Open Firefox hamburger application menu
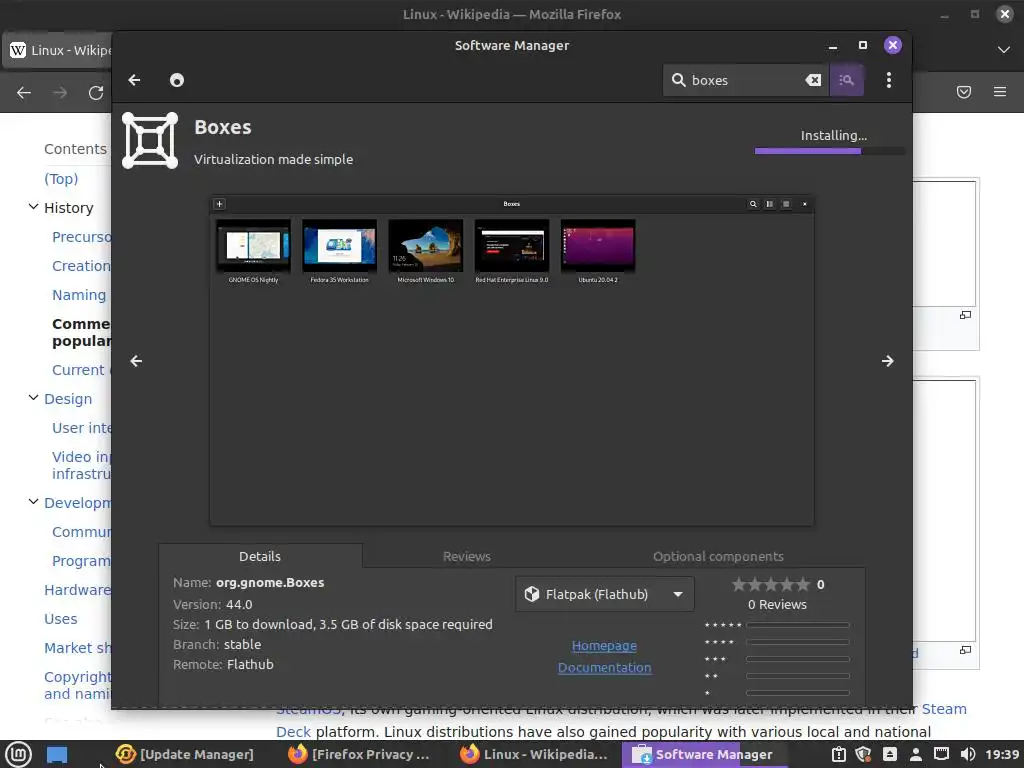 1000,91
